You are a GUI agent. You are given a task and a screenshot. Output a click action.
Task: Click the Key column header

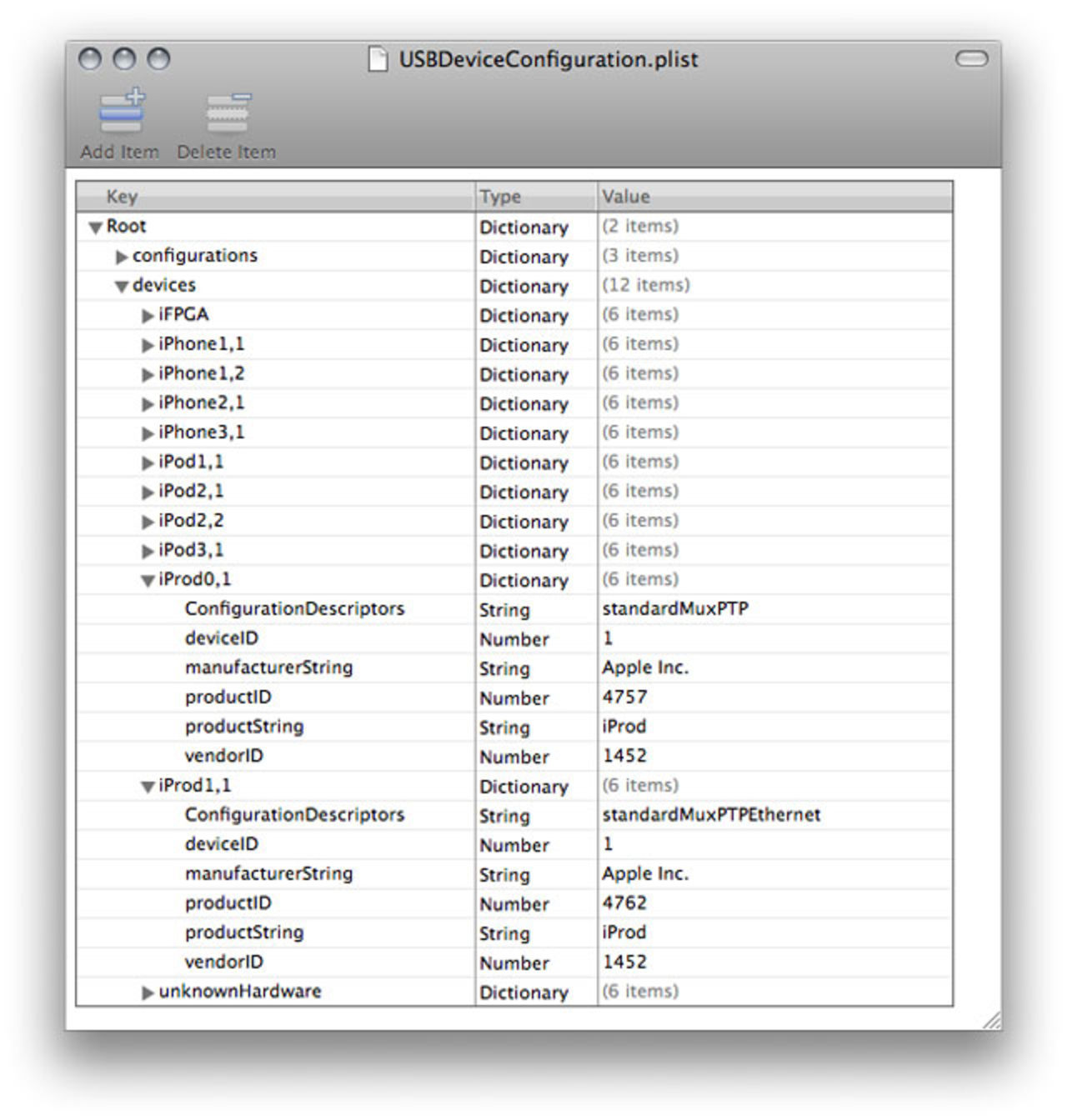275,197
